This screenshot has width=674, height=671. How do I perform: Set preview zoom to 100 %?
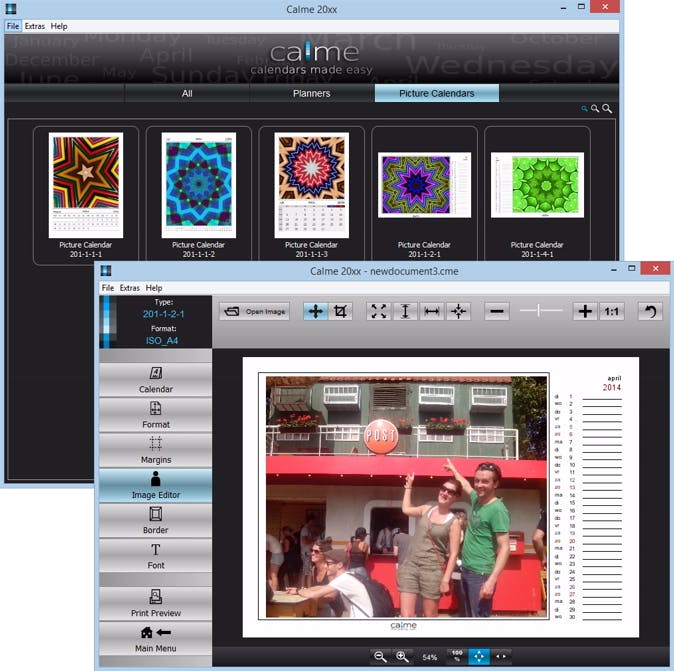pyautogui.click(x=457, y=656)
